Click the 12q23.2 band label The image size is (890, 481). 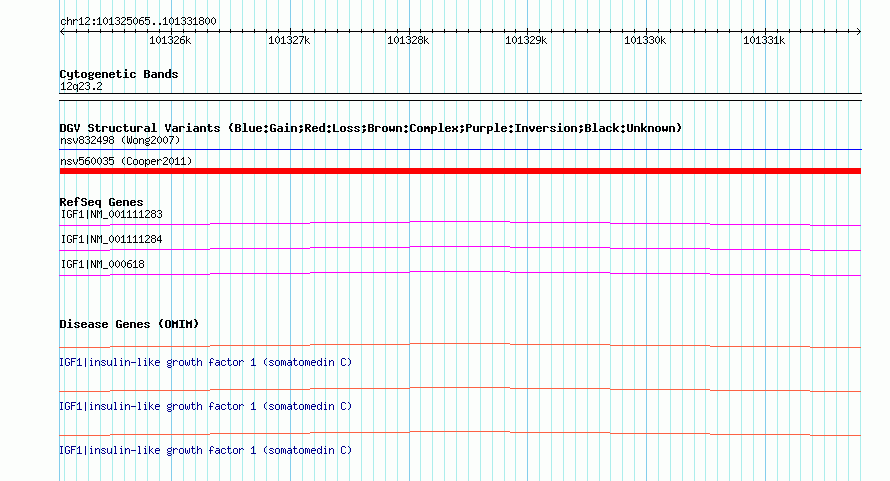click(81, 86)
